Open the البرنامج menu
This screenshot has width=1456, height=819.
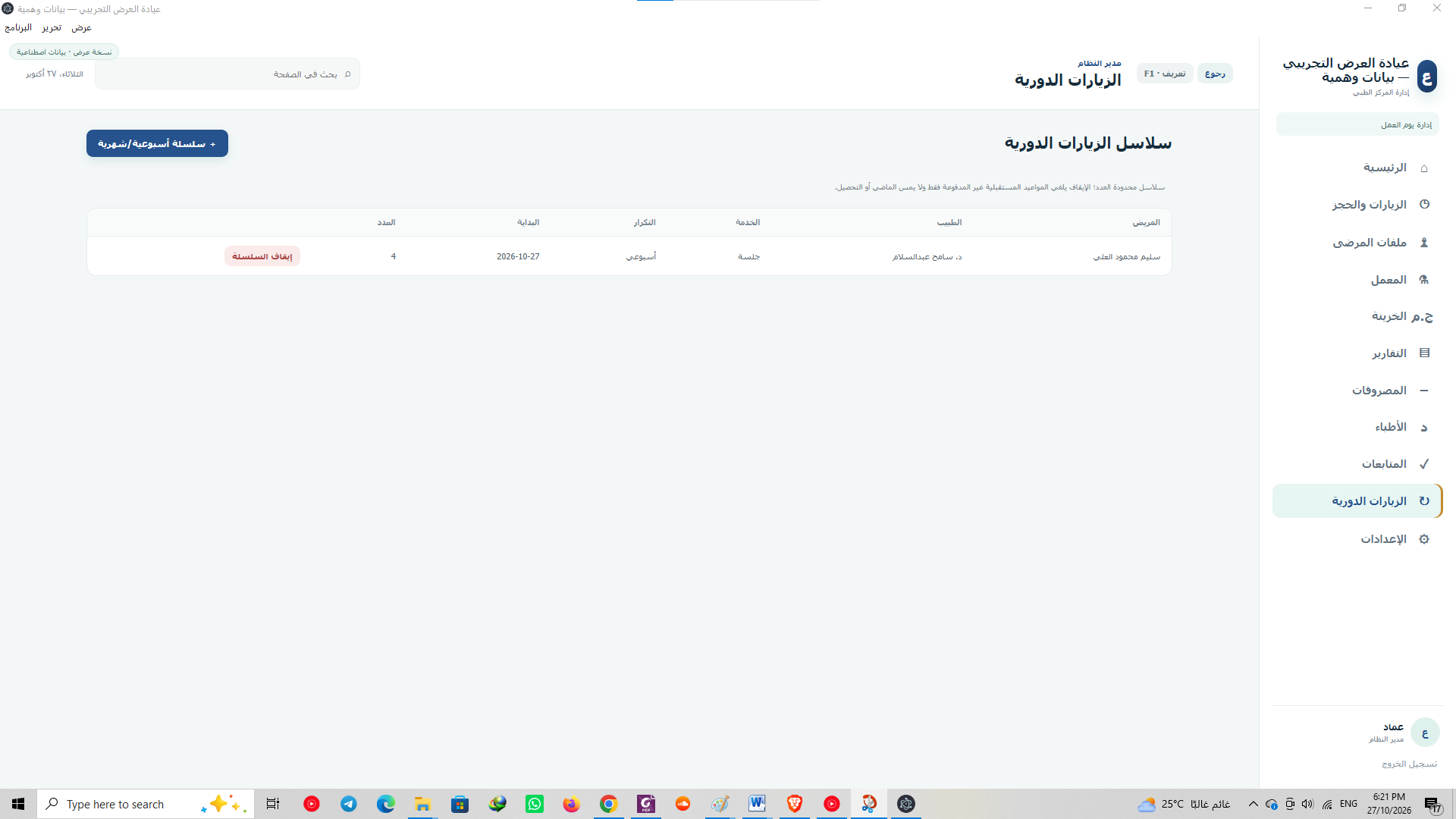click(18, 27)
